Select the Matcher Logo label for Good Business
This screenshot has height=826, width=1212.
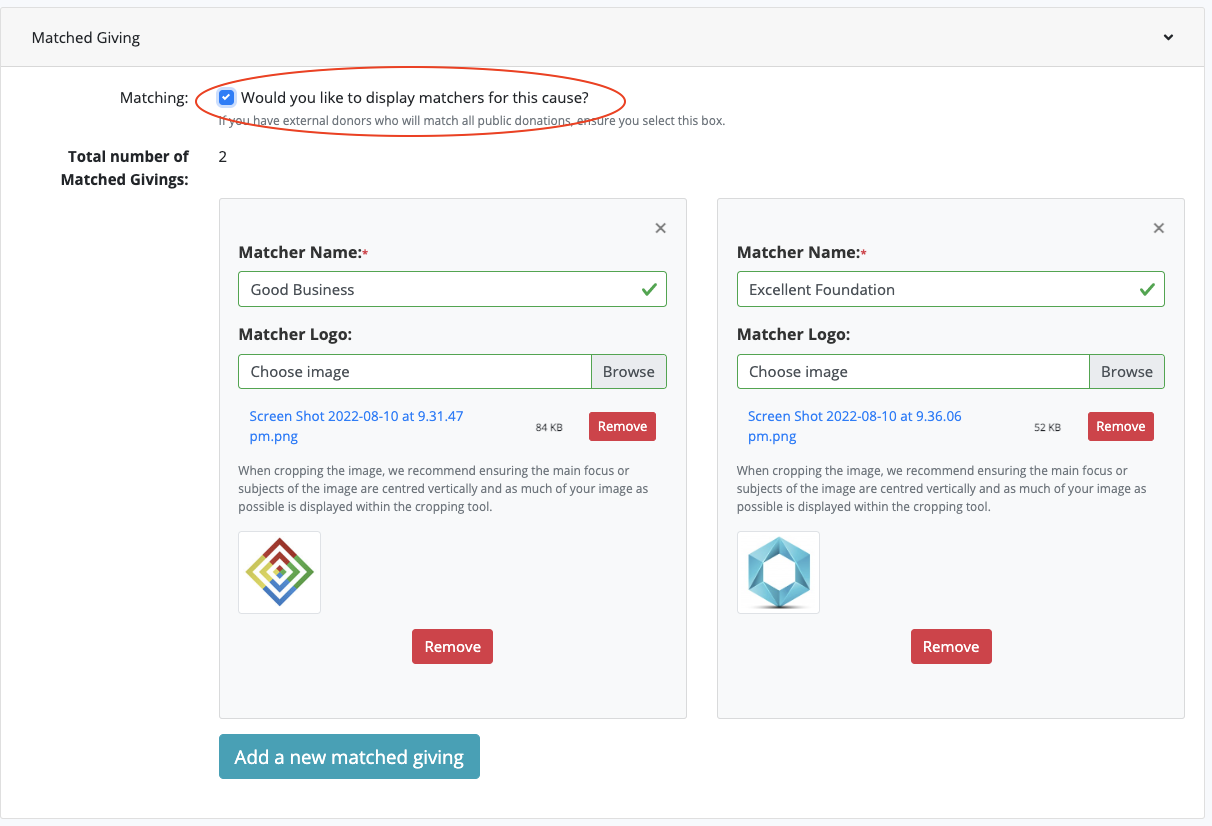coord(290,333)
